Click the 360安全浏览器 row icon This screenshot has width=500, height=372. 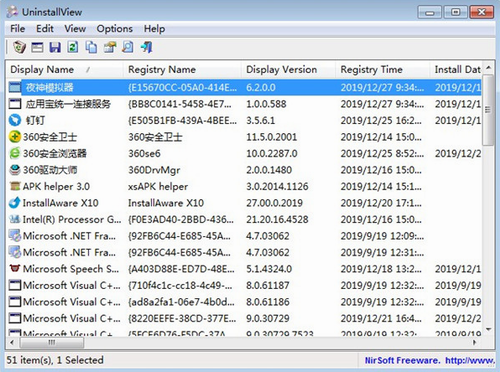(15, 153)
